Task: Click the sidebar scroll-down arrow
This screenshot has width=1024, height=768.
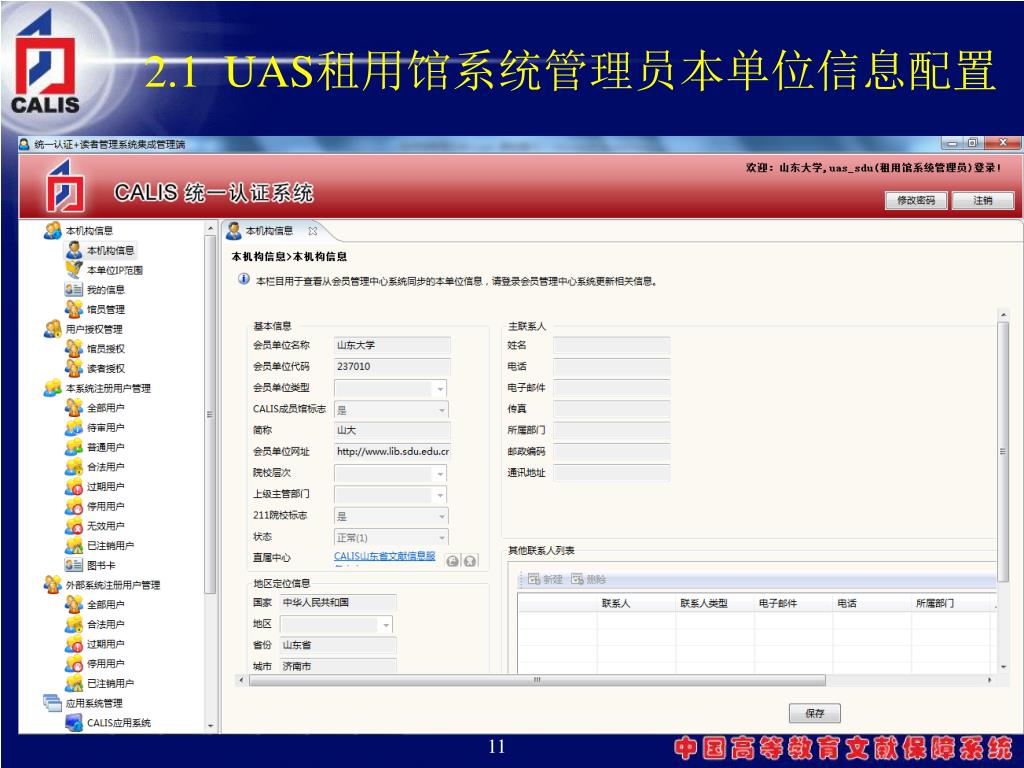Action: click(x=210, y=725)
